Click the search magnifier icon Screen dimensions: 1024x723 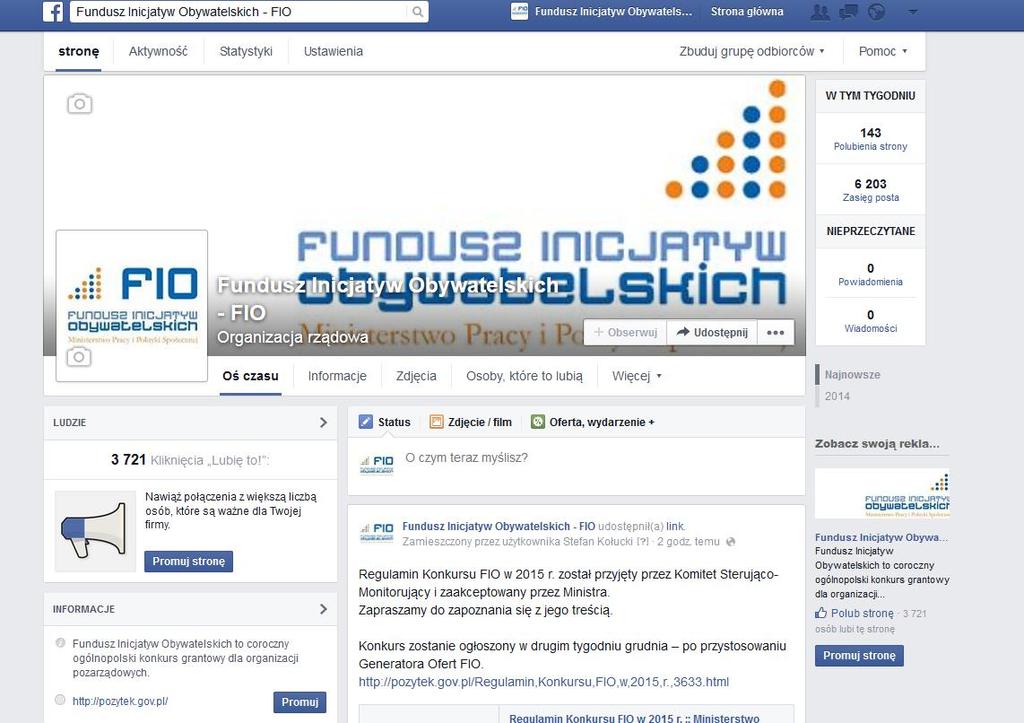click(x=417, y=12)
